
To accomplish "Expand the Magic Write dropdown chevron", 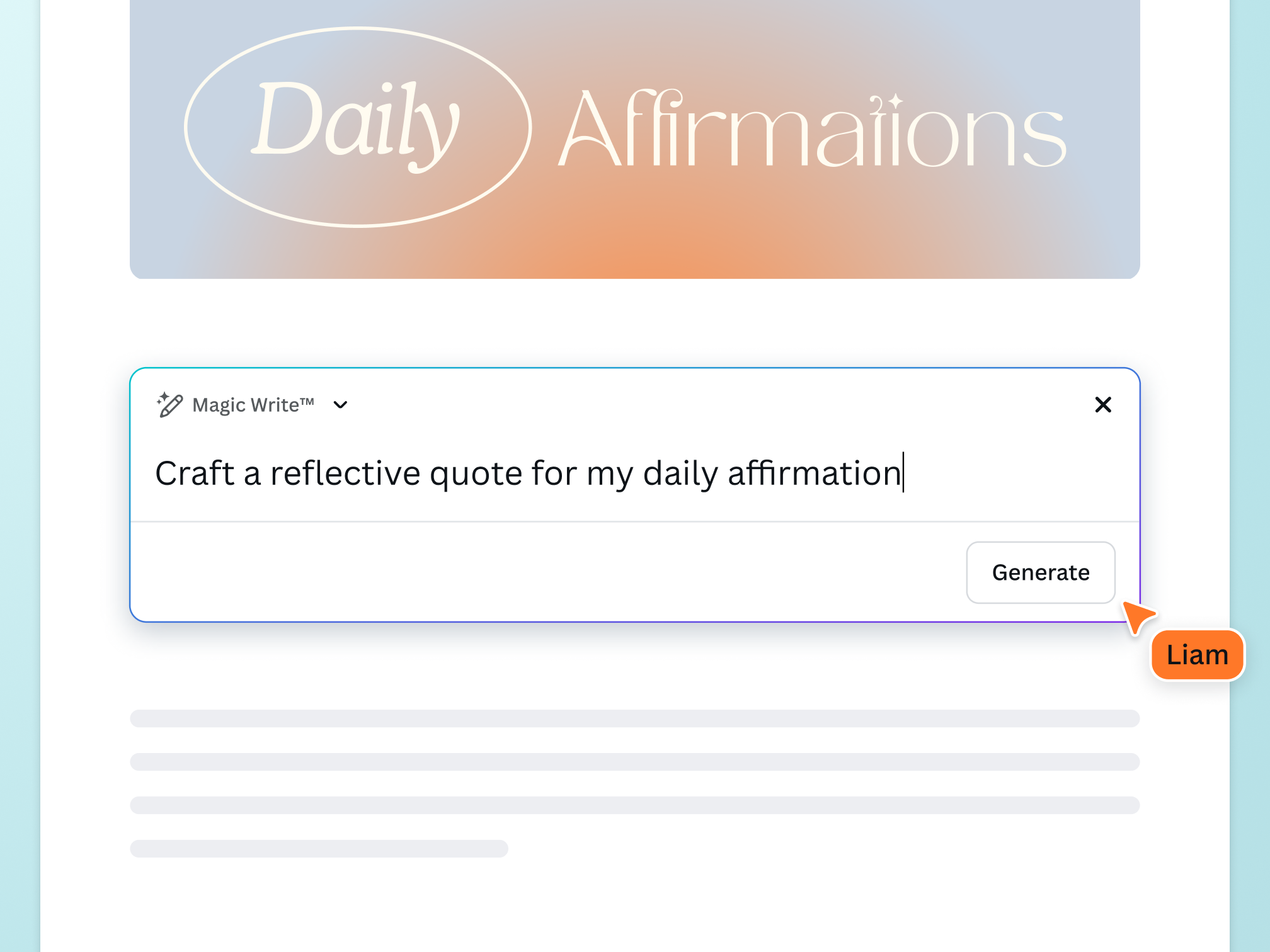I will [340, 405].
